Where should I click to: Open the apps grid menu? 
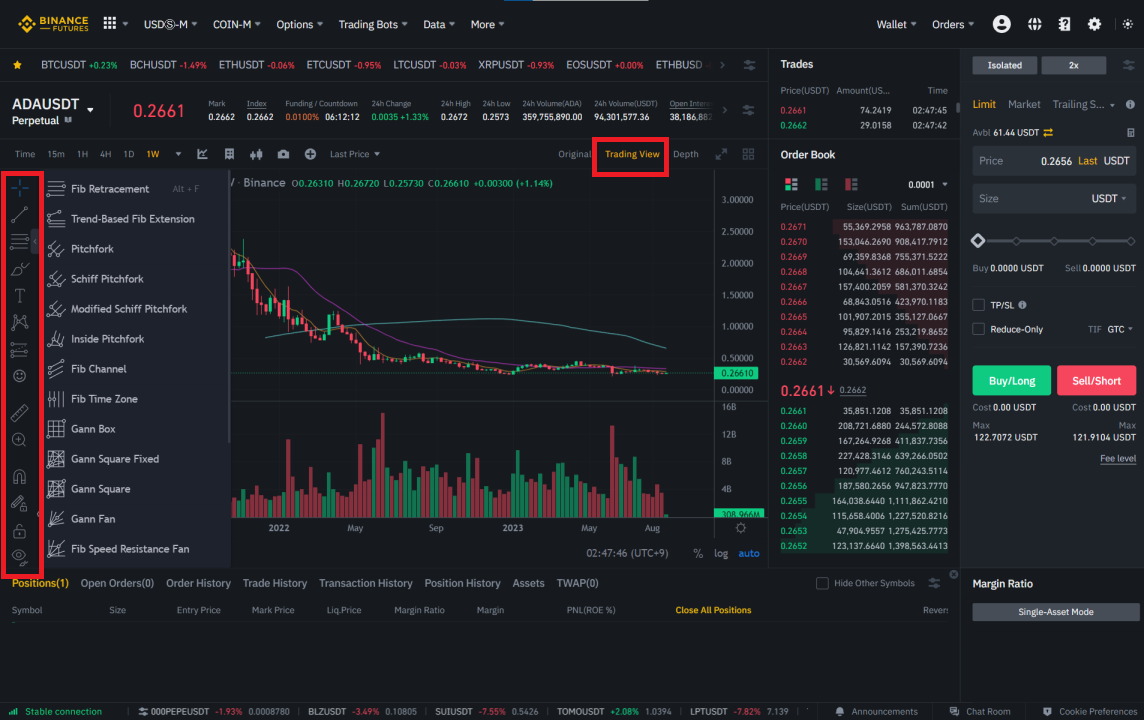pyautogui.click(x=109, y=23)
